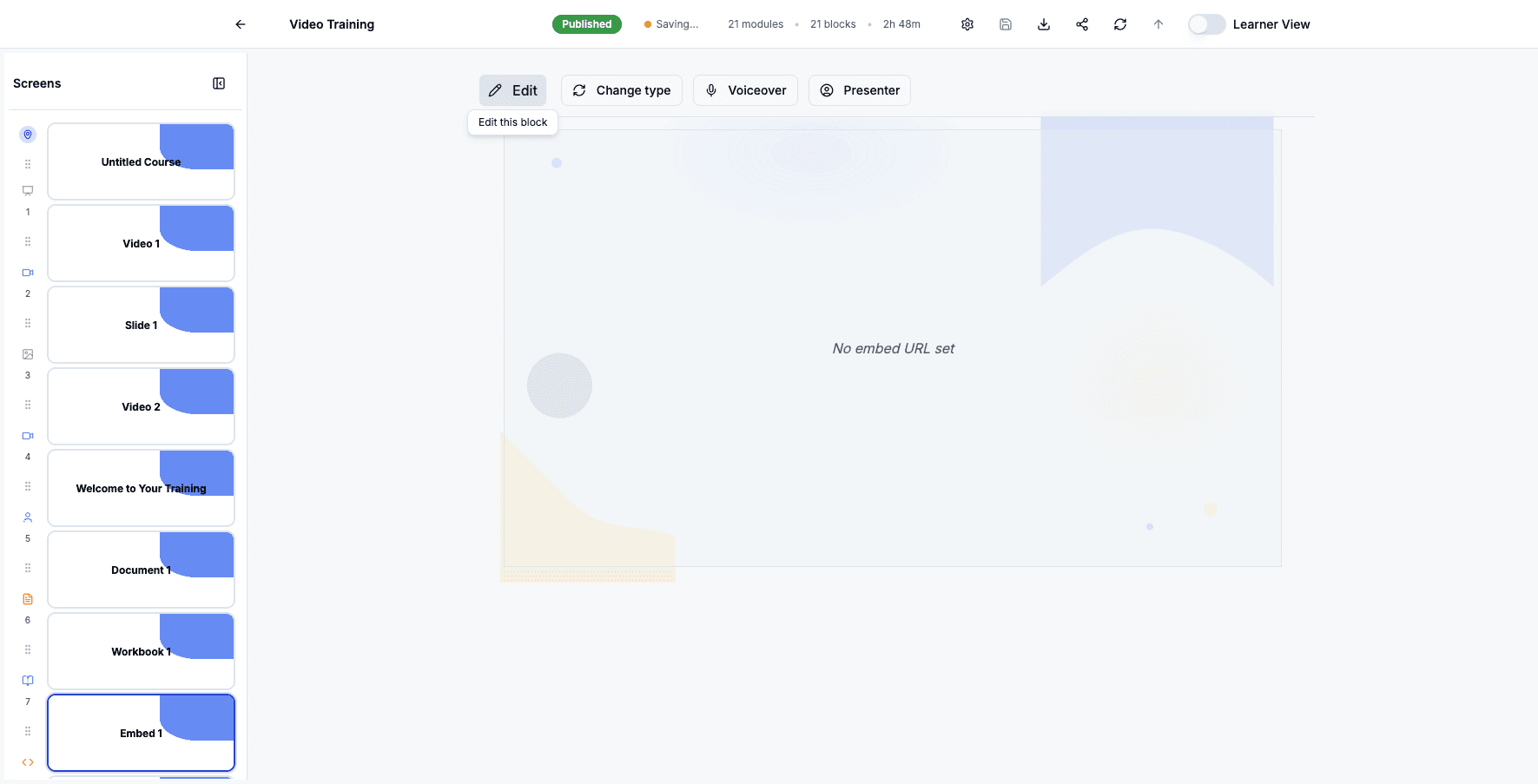The image size is (1538, 784).
Task: Click the save icon in the top toolbar
Action: point(1005,23)
